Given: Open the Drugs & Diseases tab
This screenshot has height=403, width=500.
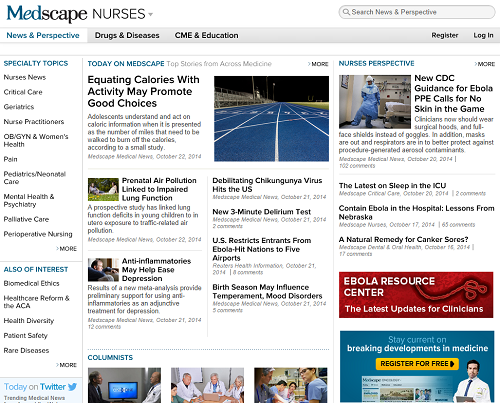Looking at the screenshot, I should [x=127, y=35].
